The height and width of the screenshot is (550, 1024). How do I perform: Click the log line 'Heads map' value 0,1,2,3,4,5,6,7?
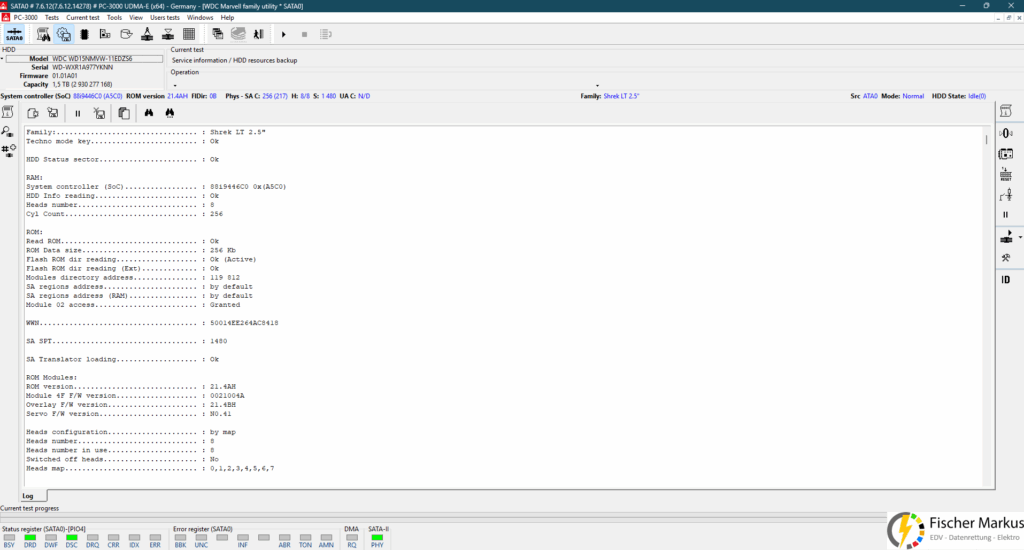click(242, 468)
